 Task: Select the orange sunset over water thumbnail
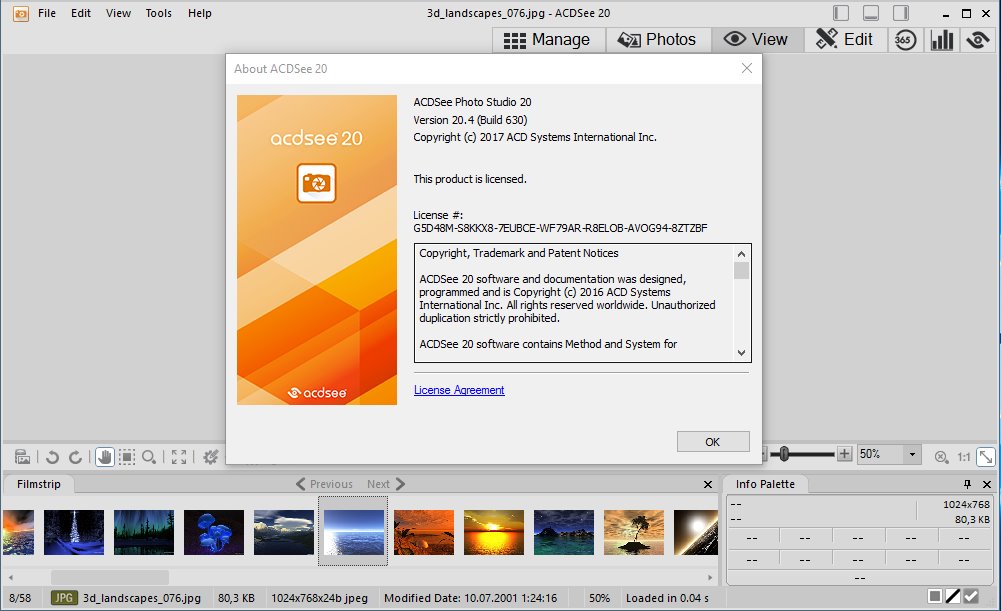[x=493, y=532]
